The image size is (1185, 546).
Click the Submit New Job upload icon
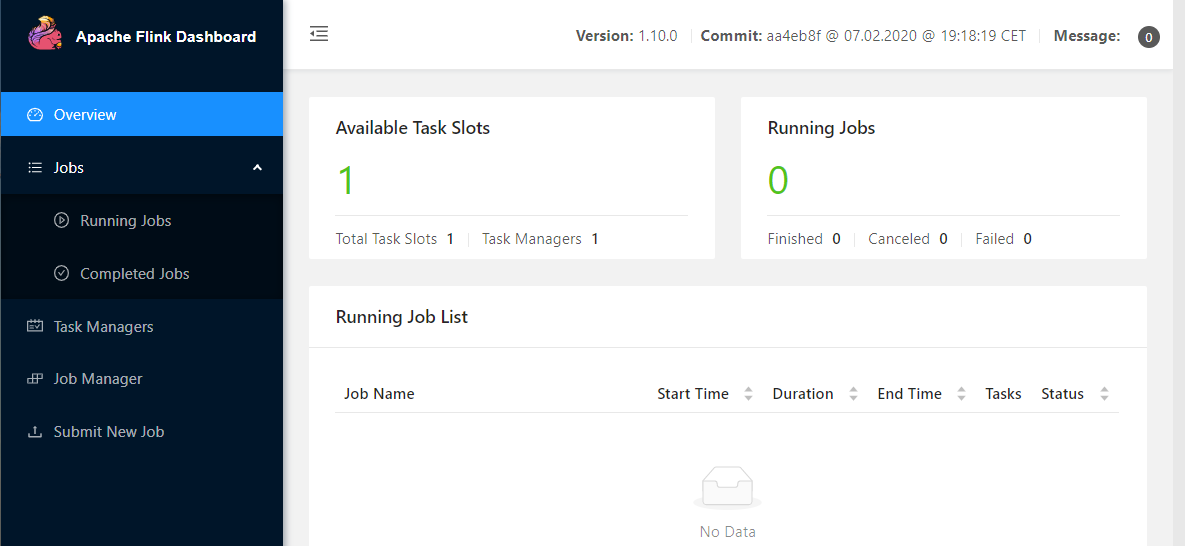coord(35,432)
